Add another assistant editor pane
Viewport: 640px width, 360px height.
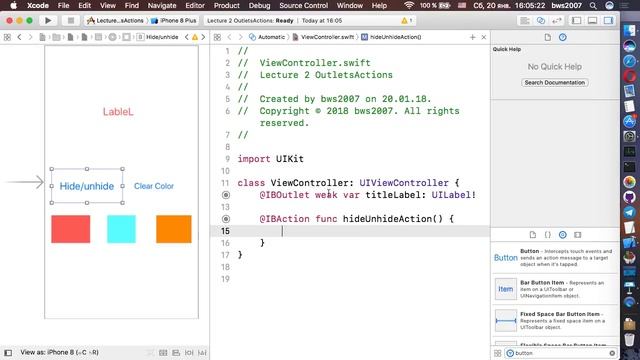[472, 37]
